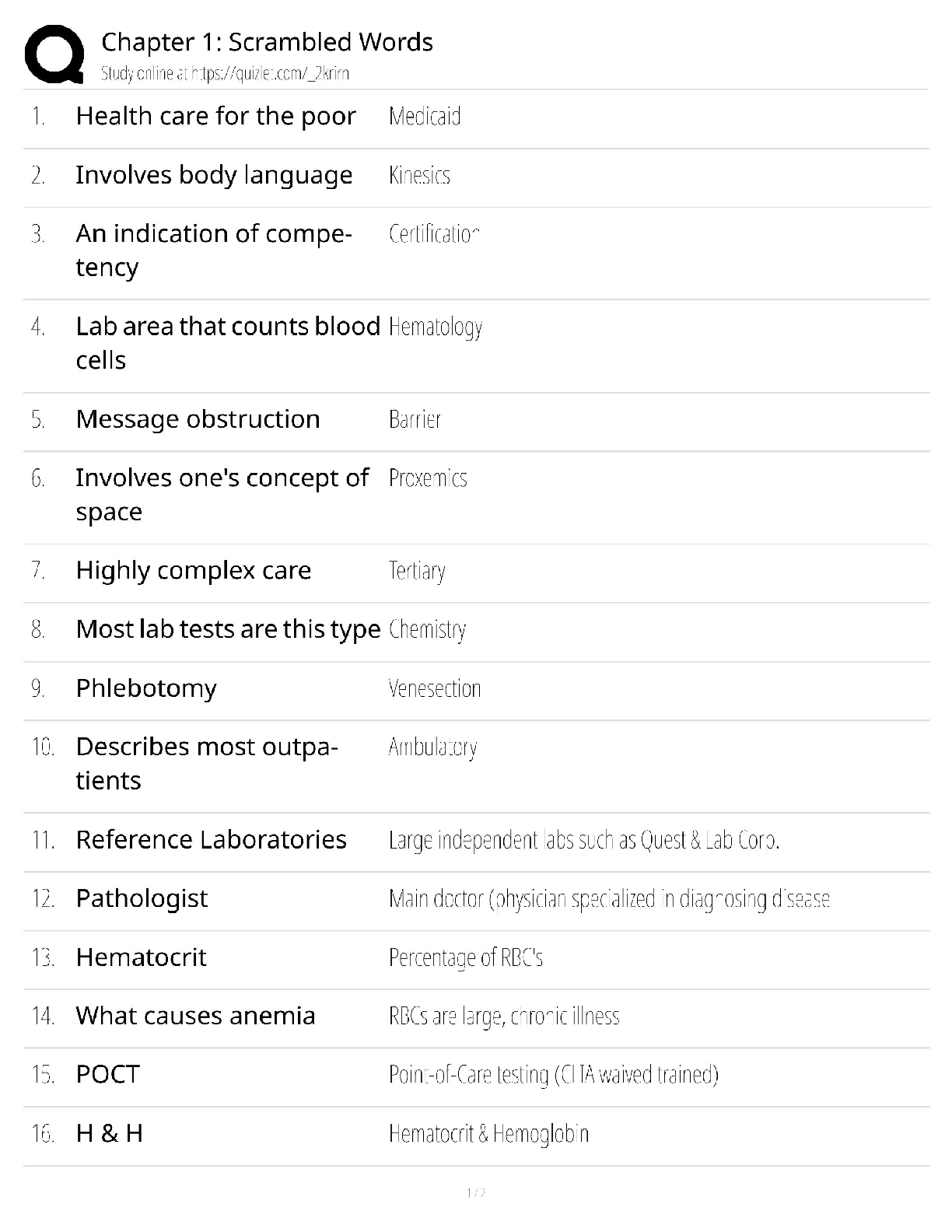Image resolution: width=952 pixels, height=1232 pixels.
Task: Select the Percentage of RBC's definition
Action: pos(466,957)
